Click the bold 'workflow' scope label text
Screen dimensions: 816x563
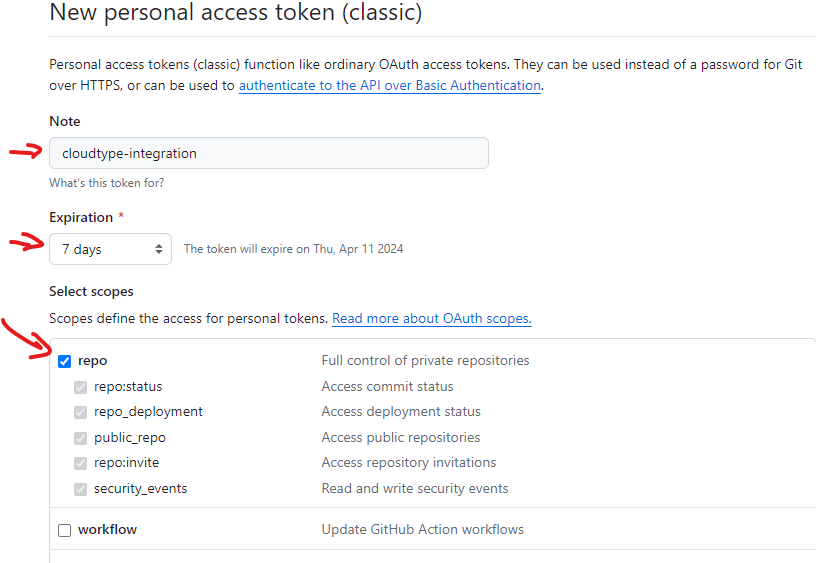[x=107, y=530]
